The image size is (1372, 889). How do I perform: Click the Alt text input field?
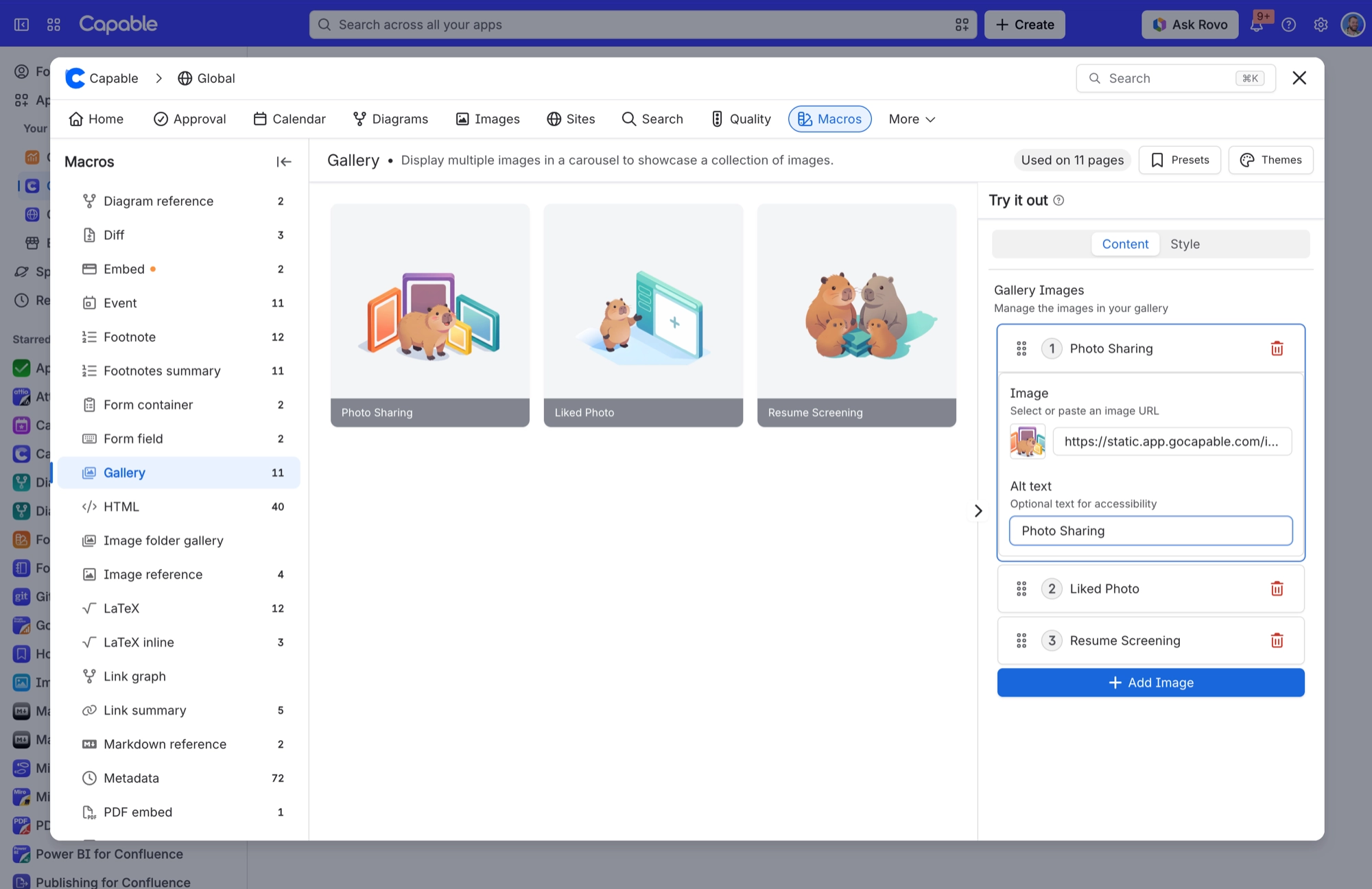coord(1150,531)
